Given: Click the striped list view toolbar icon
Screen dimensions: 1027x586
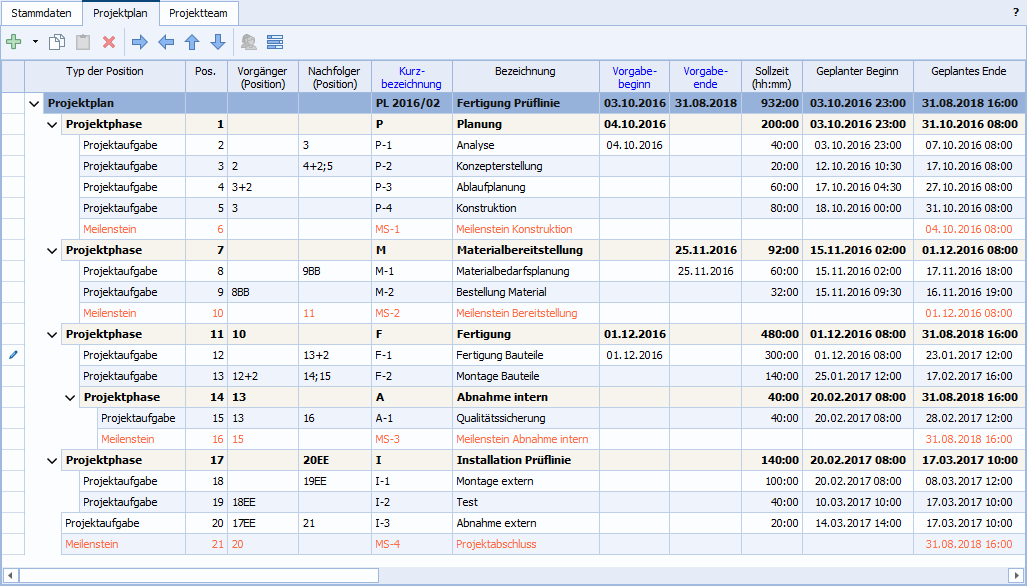Looking at the screenshot, I should click(275, 42).
